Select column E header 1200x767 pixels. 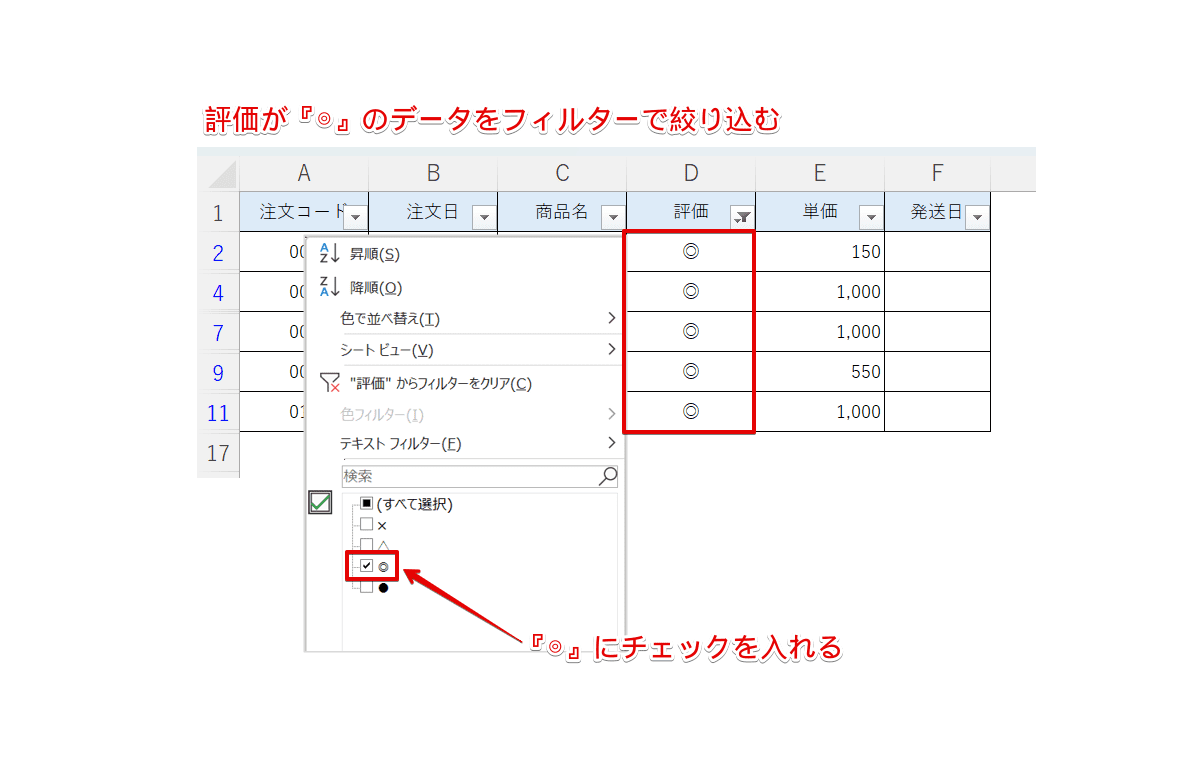819,173
